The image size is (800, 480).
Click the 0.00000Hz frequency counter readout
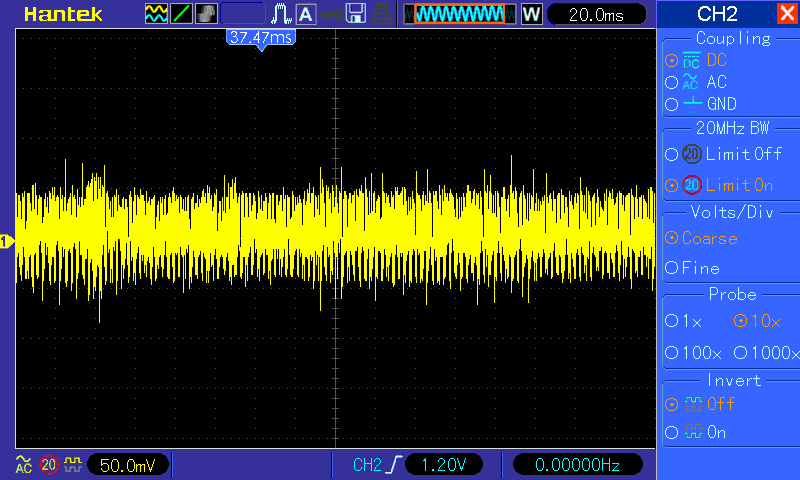click(x=578, y=465)
